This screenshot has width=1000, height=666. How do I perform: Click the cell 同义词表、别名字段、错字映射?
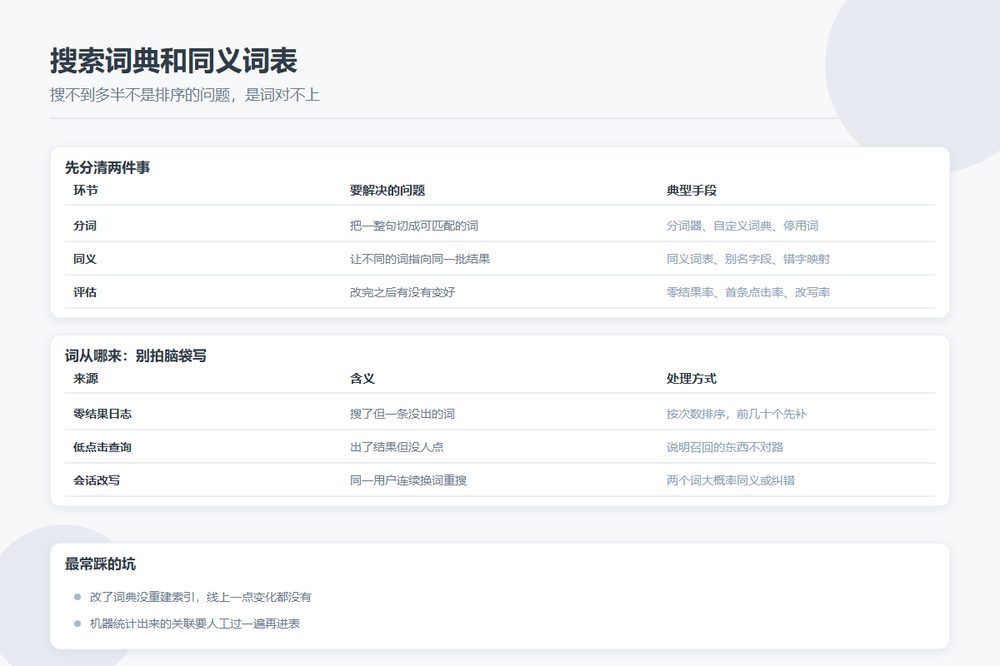point(748,258)
